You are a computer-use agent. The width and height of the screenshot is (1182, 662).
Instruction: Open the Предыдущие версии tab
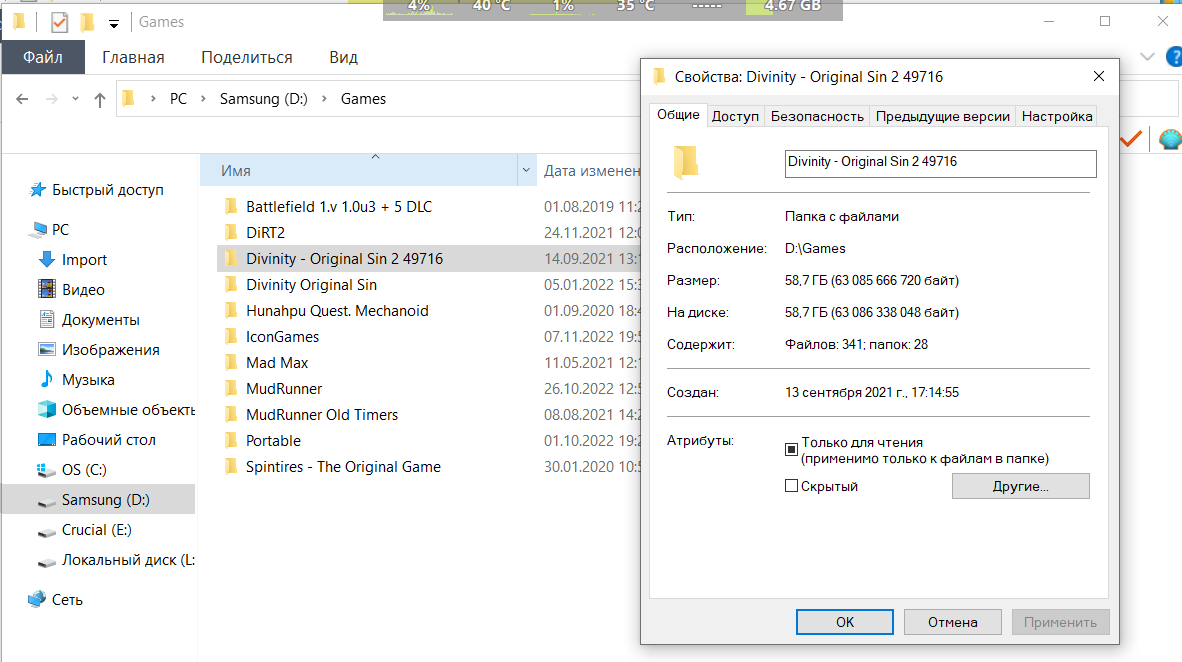(942, 116)
